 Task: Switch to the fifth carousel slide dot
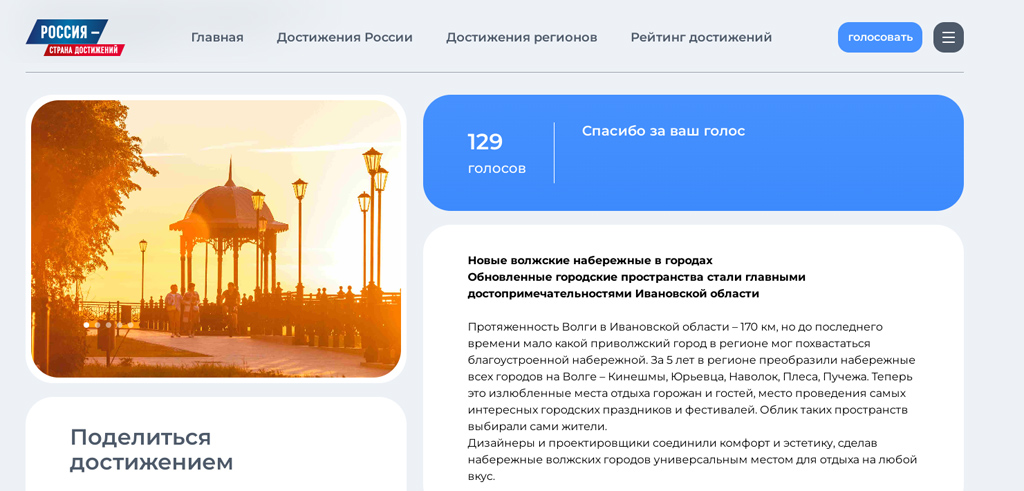click(x=131, y=325)
